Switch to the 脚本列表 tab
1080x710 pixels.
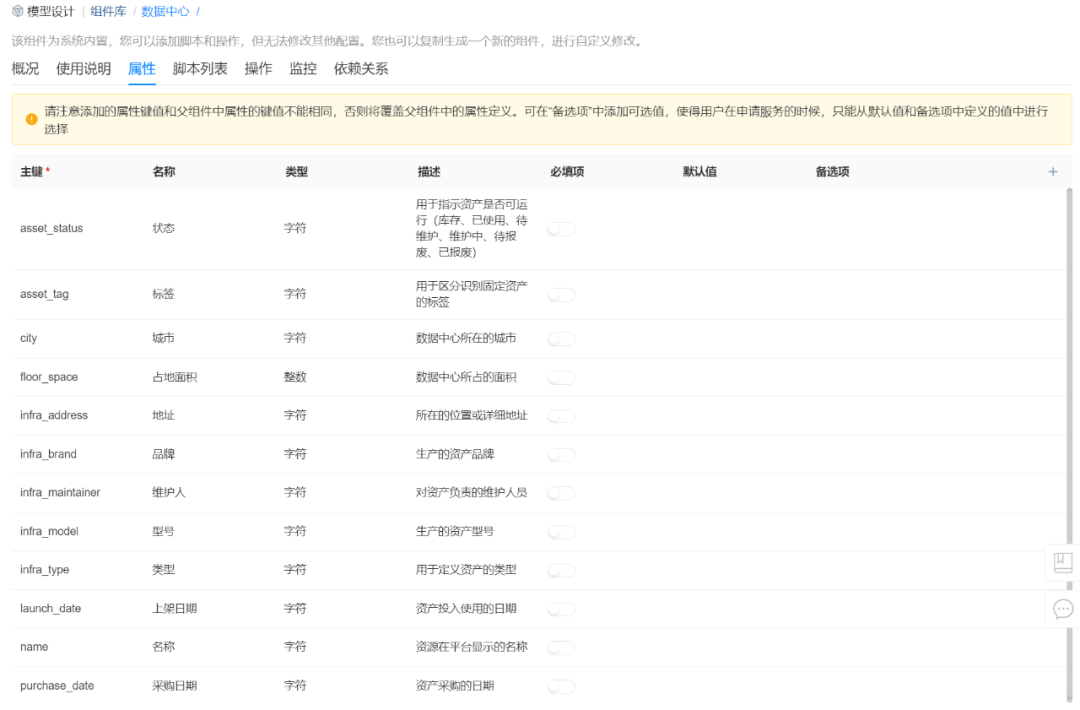[202, 68]
